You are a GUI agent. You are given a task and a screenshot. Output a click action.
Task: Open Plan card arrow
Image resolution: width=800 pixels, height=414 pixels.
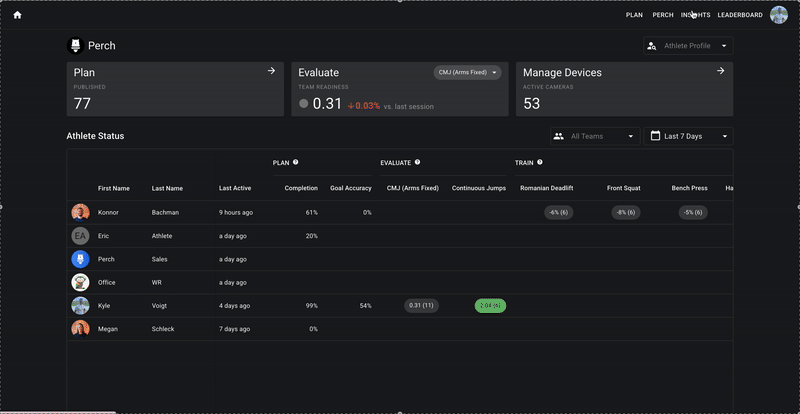click(271, 71)
